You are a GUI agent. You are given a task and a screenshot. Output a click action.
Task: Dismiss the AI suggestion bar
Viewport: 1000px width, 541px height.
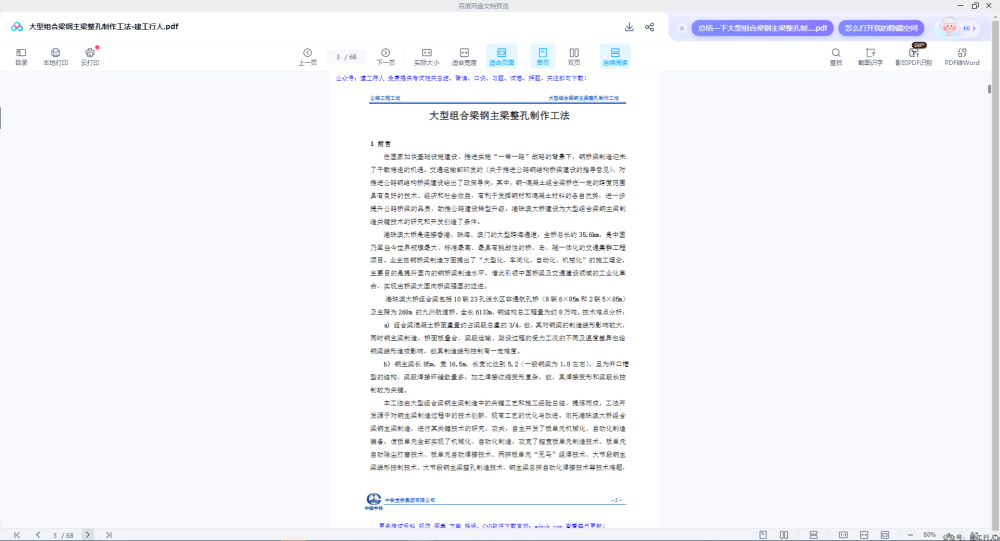coord(682,28)
